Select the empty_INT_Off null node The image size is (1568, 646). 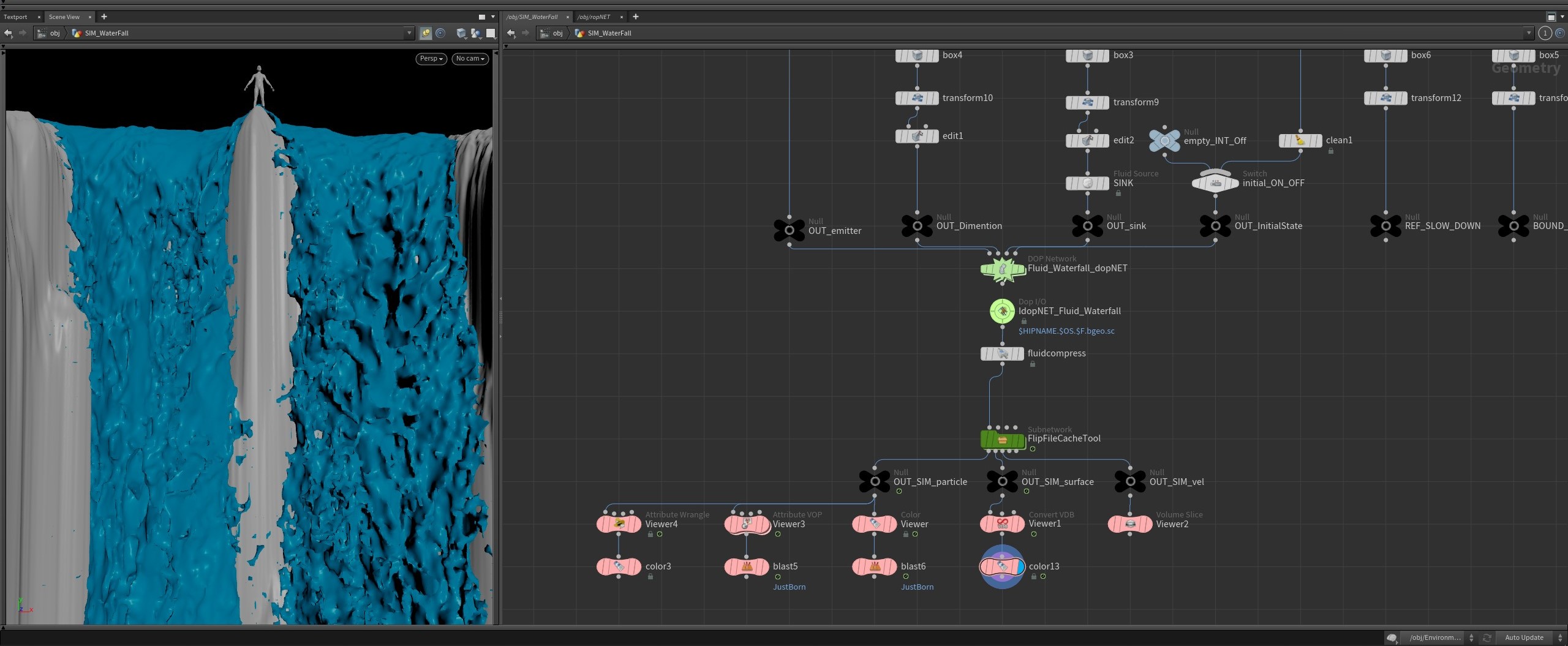click(x=1164, y=140)
